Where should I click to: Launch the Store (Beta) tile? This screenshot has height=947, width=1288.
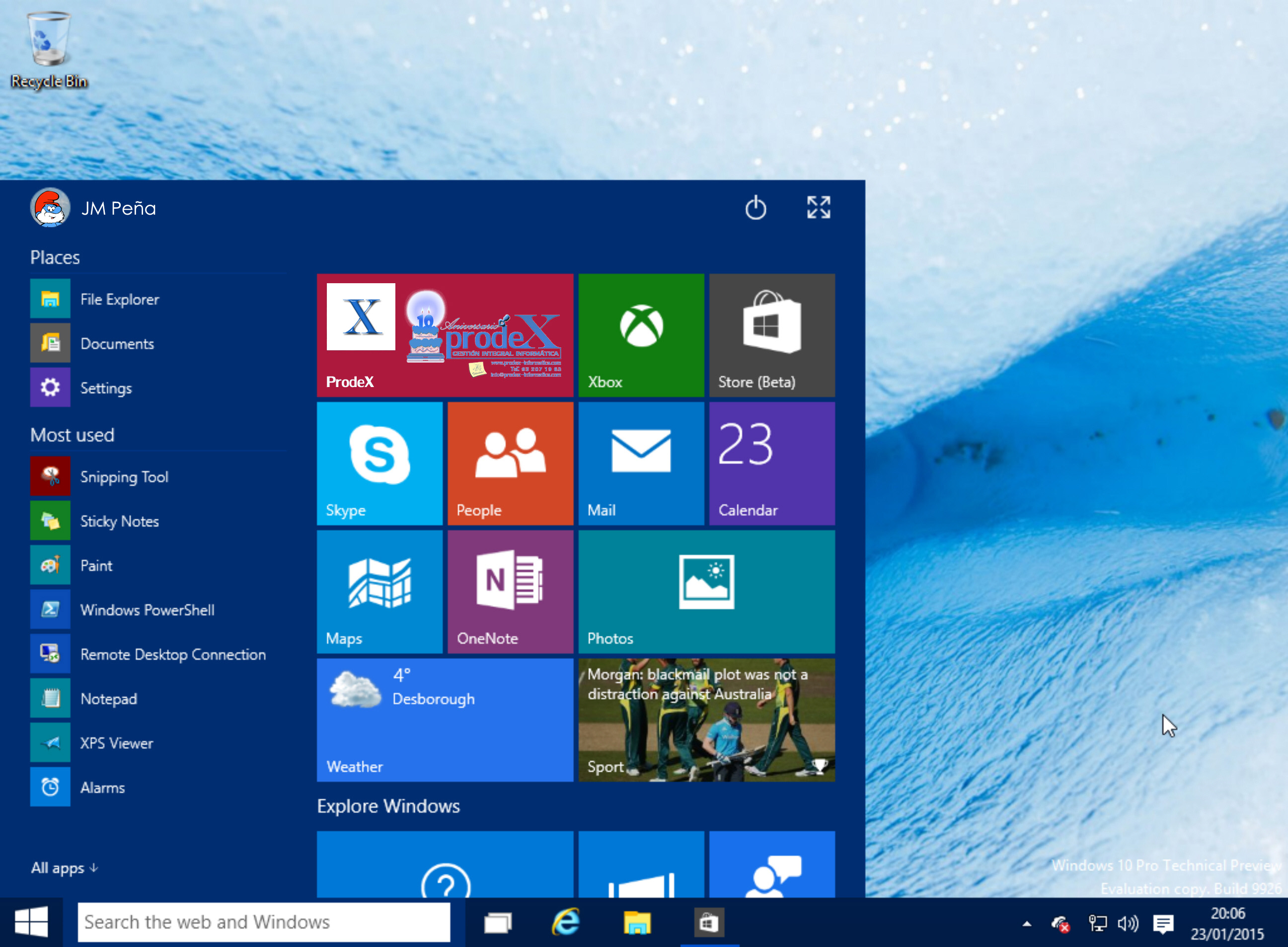[x=772, y=335]
